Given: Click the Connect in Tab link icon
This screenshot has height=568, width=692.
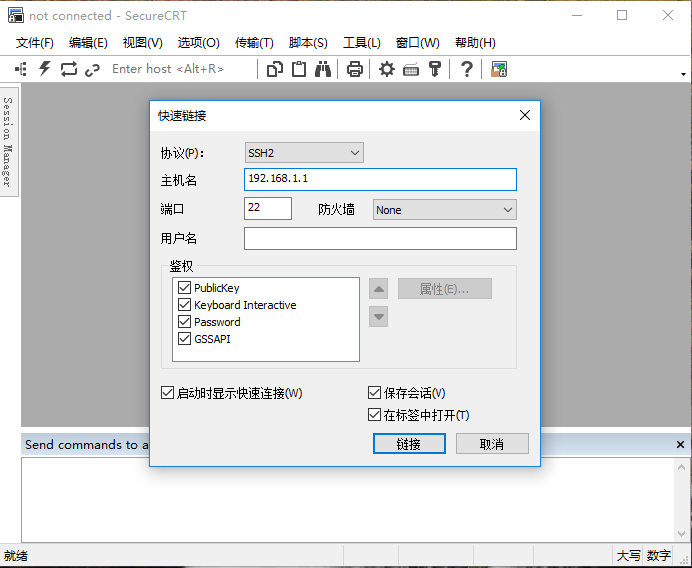Looking at the screenshot, I should click(93, 70).
